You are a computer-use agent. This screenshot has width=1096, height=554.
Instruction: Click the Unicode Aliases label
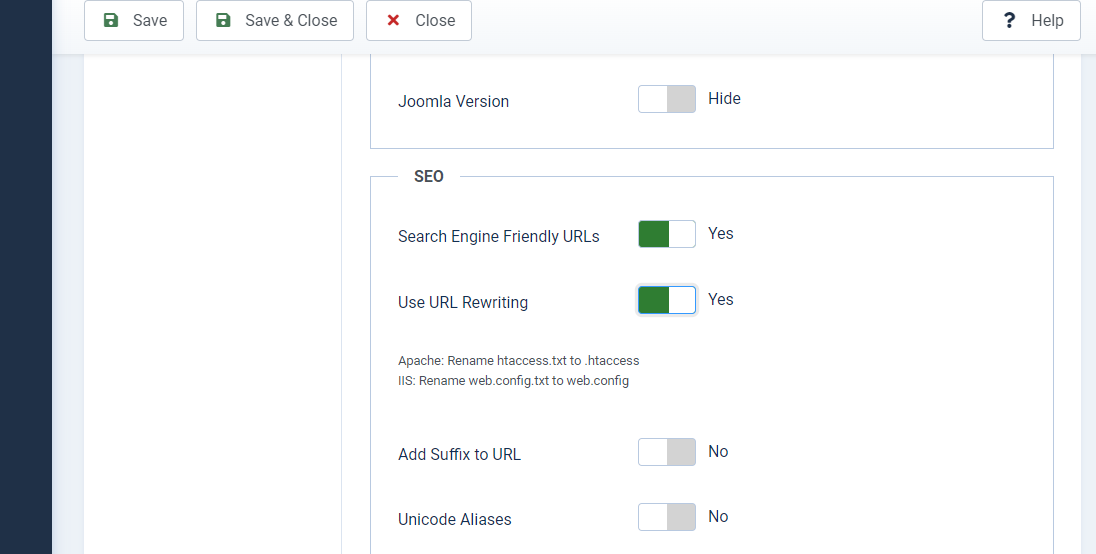click(x=455, y=520)
